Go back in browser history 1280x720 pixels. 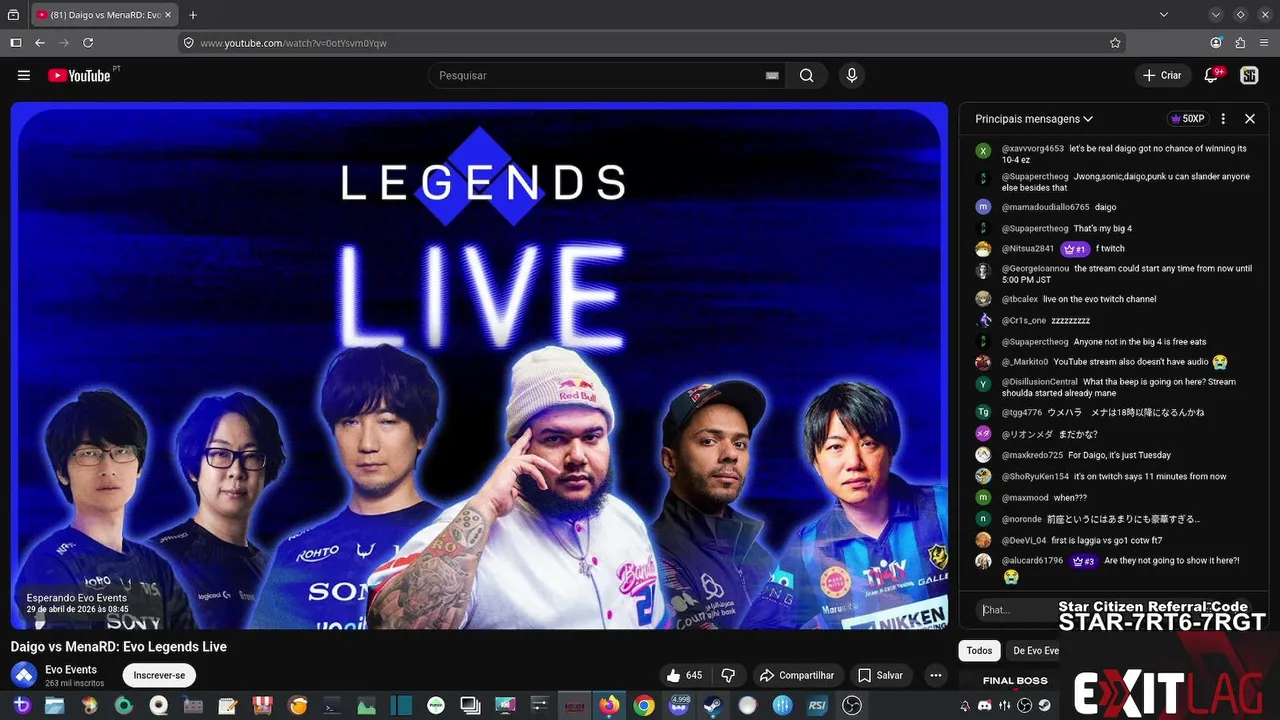pyautogui.click(x=40, y=43)
